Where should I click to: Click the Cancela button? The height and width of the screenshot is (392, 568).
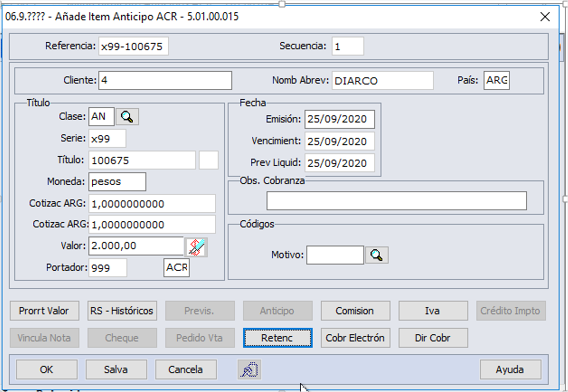185,370
